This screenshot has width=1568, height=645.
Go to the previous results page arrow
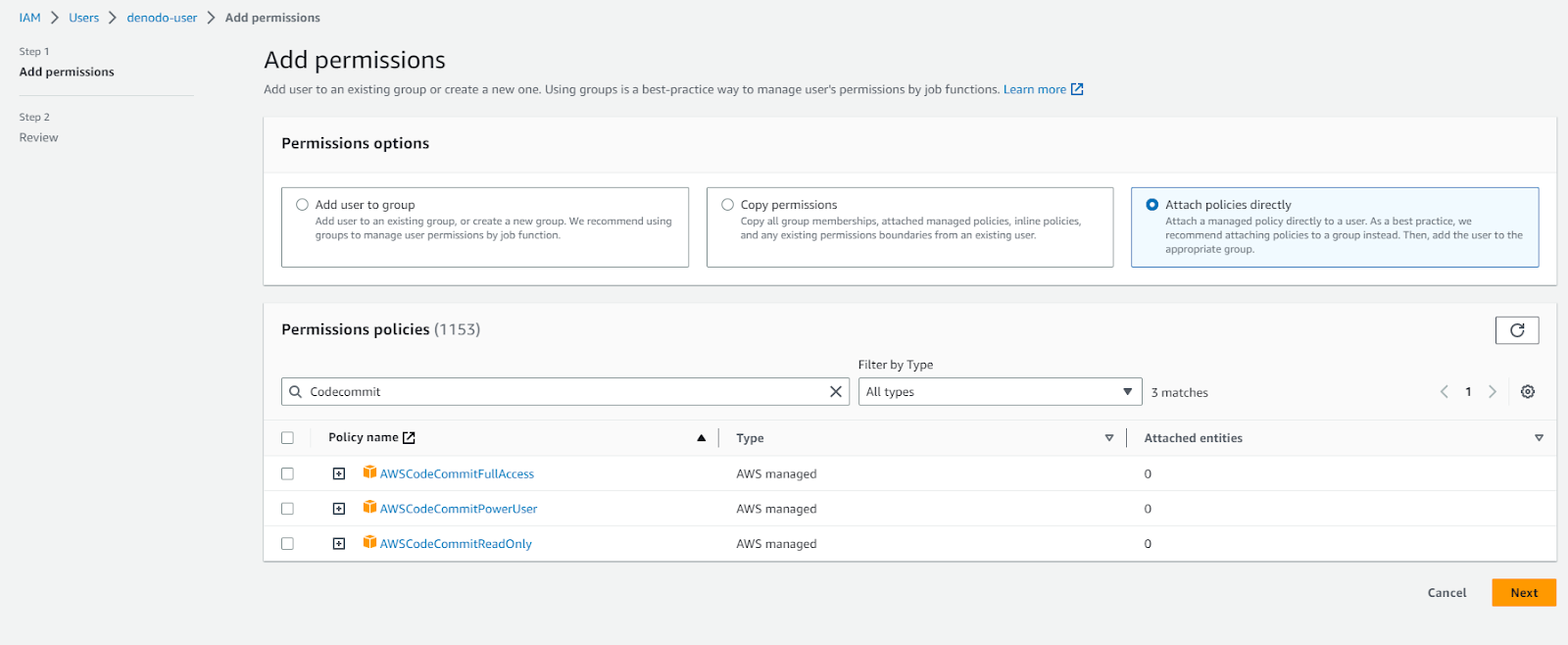(x=1444, y=392)
